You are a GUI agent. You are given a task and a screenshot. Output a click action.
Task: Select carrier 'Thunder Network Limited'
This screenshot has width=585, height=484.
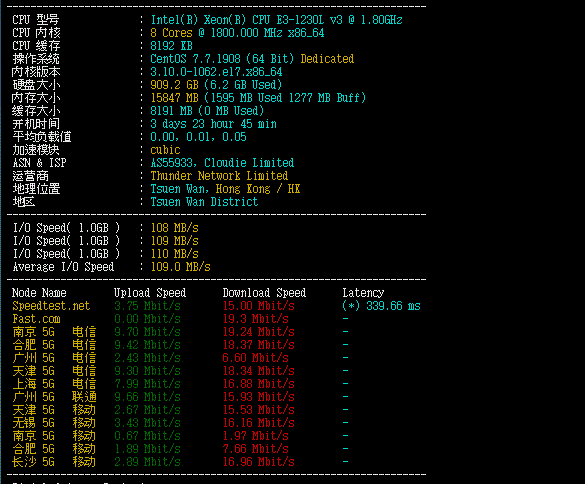tap(219, 176)
